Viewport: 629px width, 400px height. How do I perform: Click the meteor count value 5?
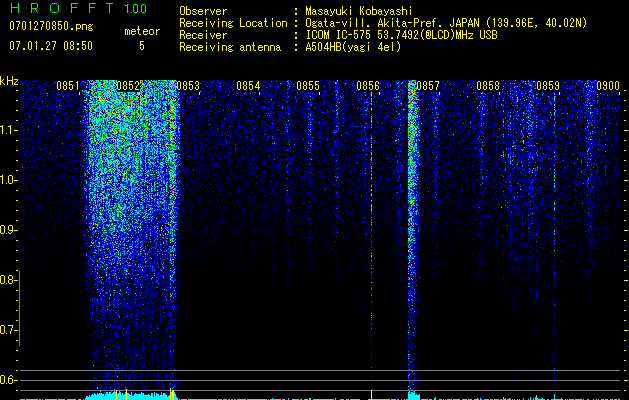point(142,46)
